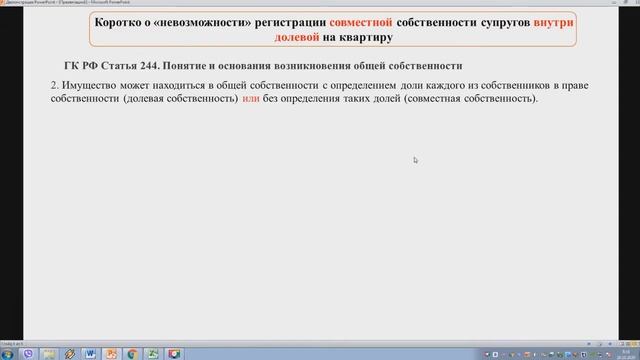Open Google Chrome from the taskbar
The height and width of the screenshot is (360, 640).
click(x=132, y=354)
